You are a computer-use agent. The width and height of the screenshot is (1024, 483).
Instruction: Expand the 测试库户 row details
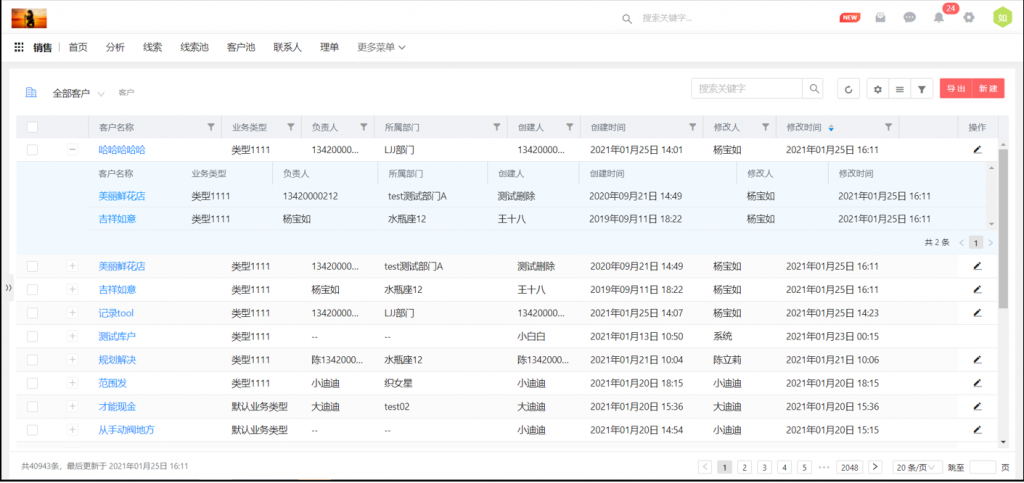click(72, 336)
